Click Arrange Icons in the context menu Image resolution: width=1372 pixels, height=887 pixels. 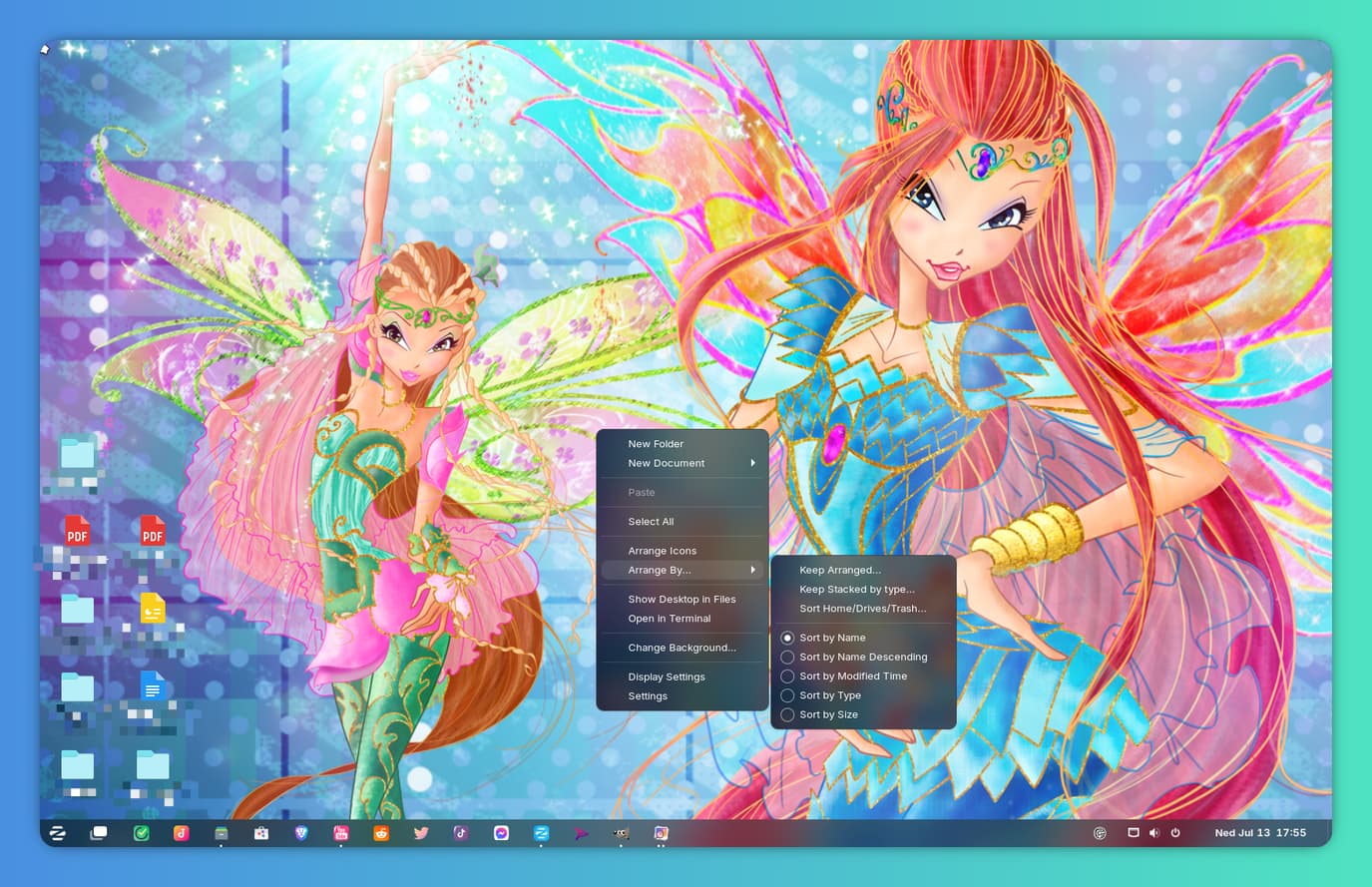(683, 551)
